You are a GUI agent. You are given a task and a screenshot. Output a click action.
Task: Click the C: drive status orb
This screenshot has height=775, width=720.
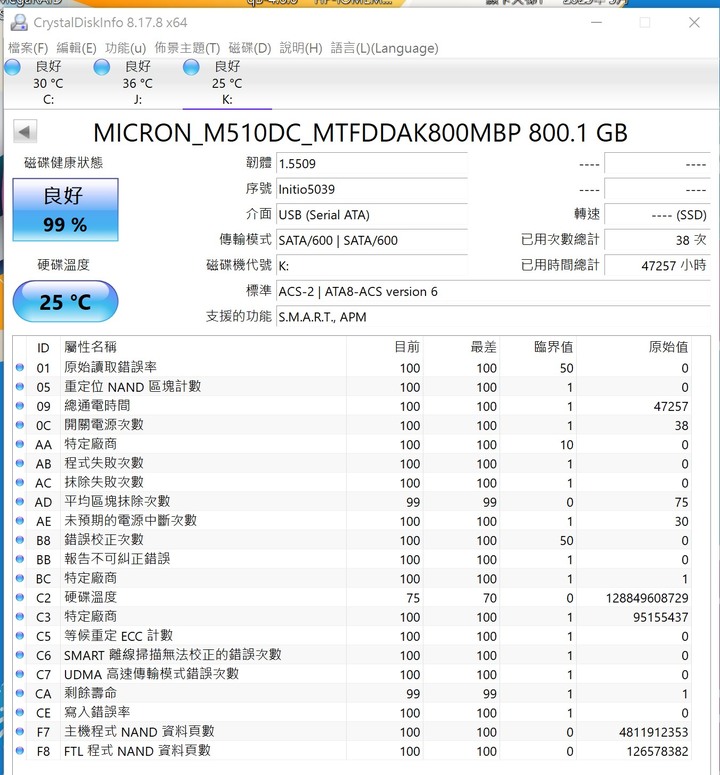click(13, 67)
